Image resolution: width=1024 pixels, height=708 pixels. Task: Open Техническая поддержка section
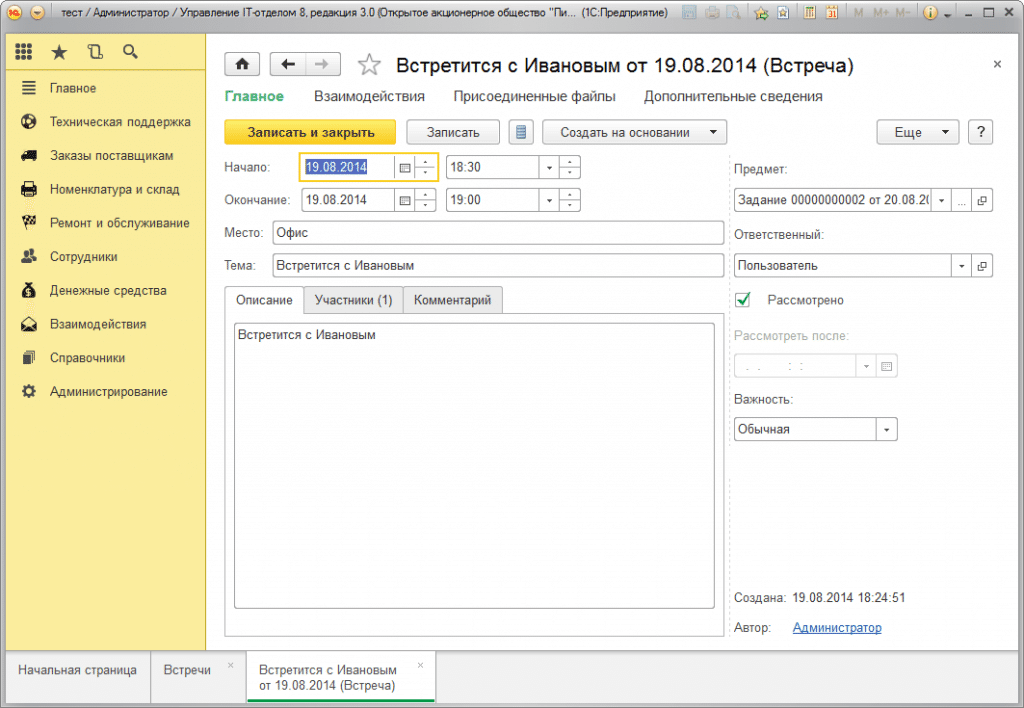(x=106, y=122)
